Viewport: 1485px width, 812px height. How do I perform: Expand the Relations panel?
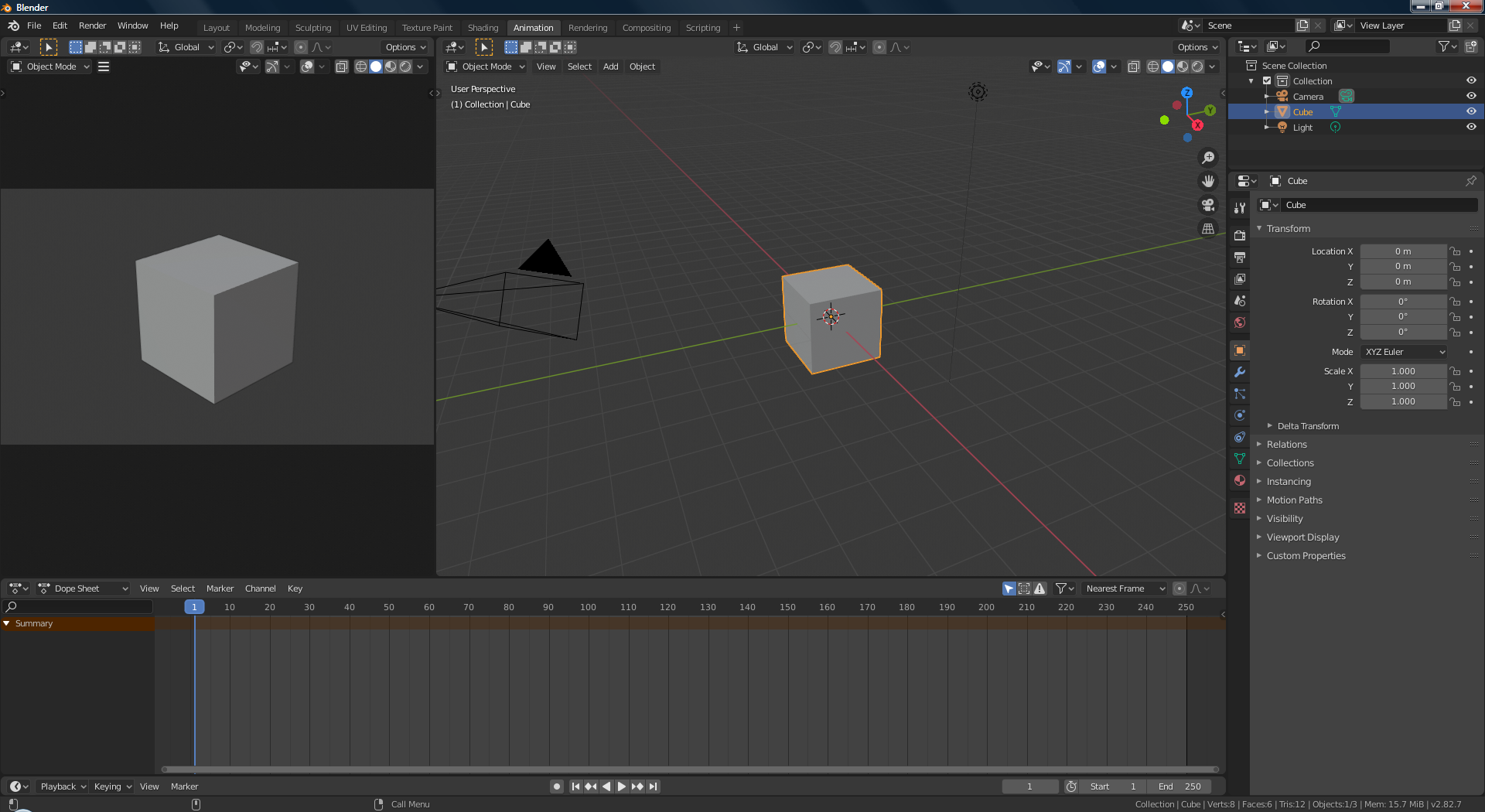point(1287,445)
